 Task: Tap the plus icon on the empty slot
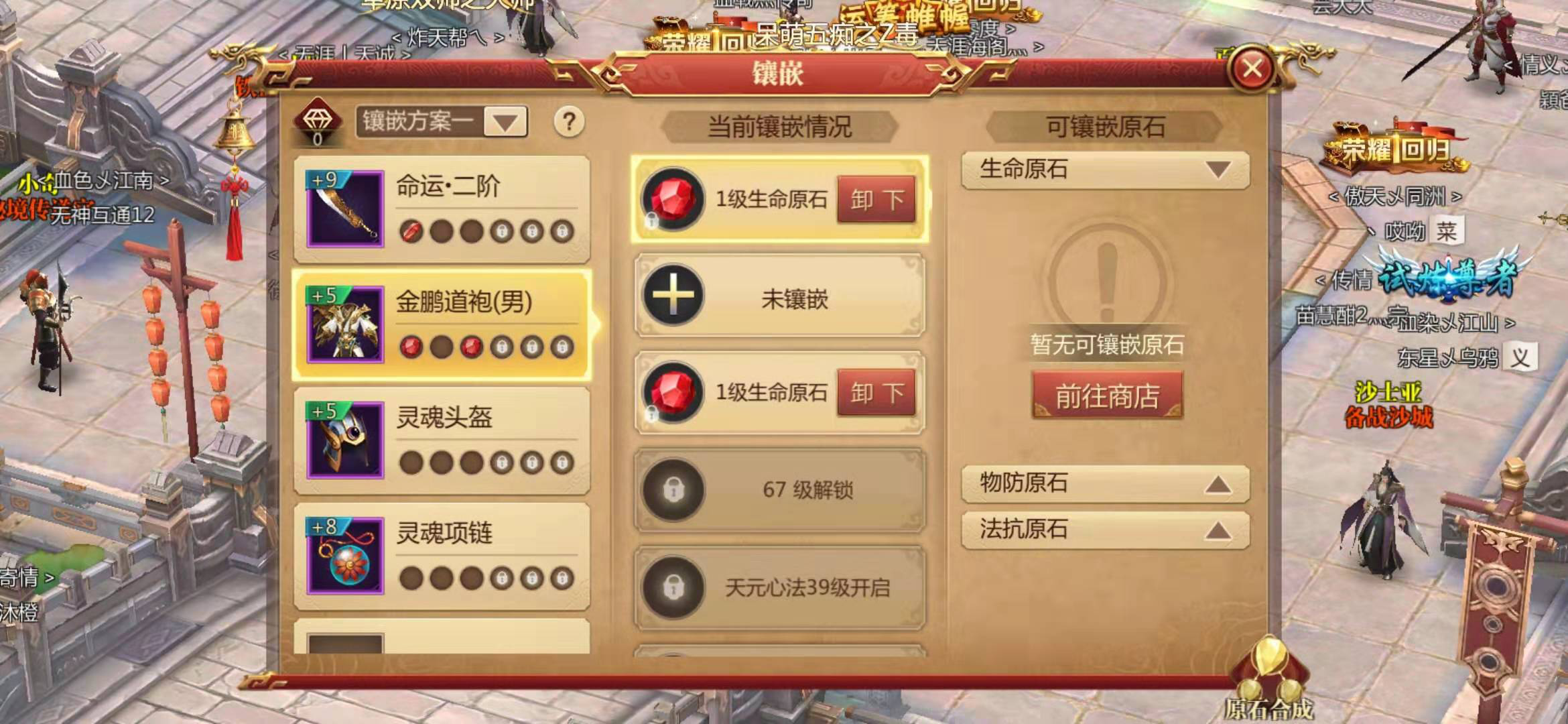pos(673,295)
